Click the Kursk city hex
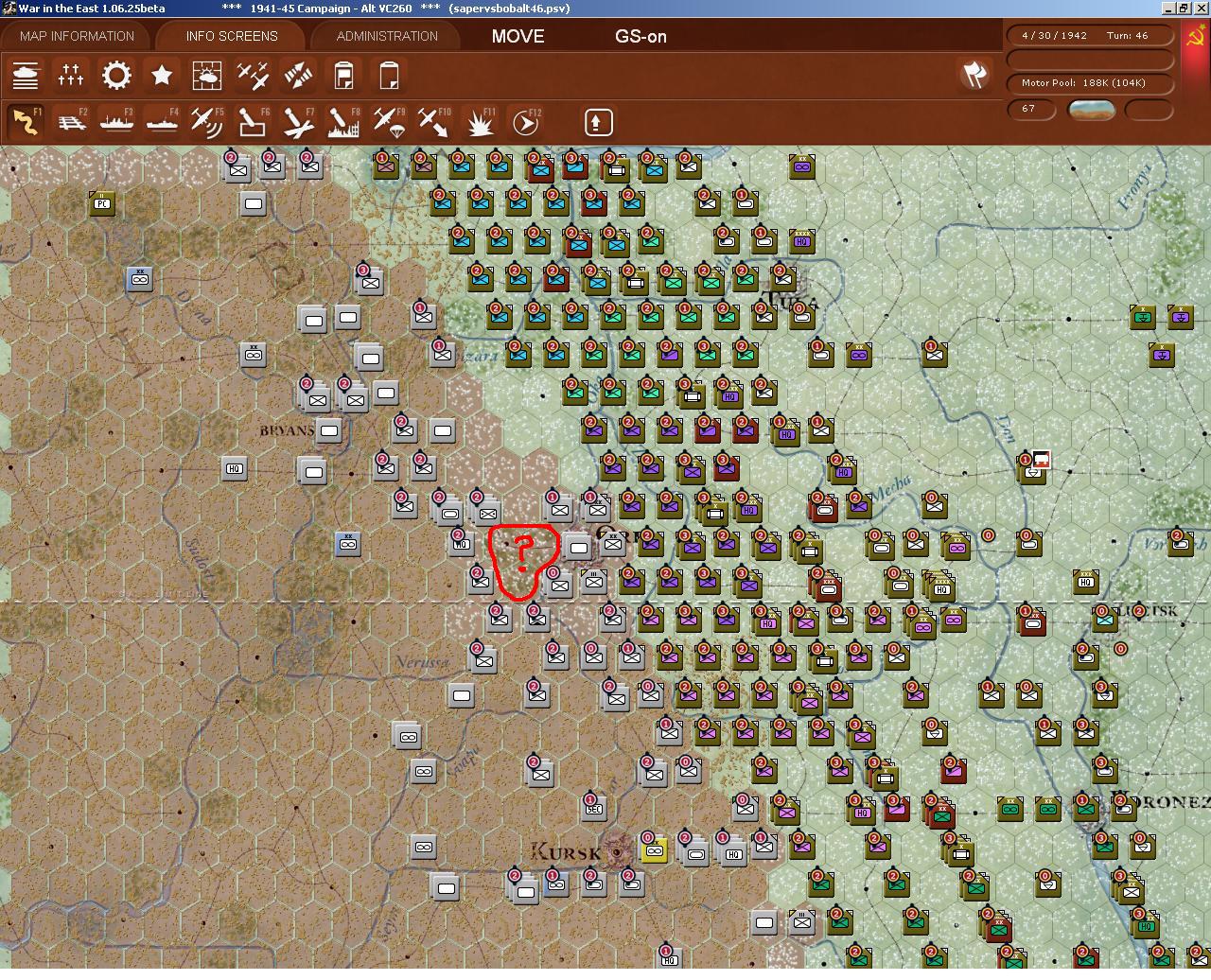This screenshot has width=1211, height=980. (617, 851)
